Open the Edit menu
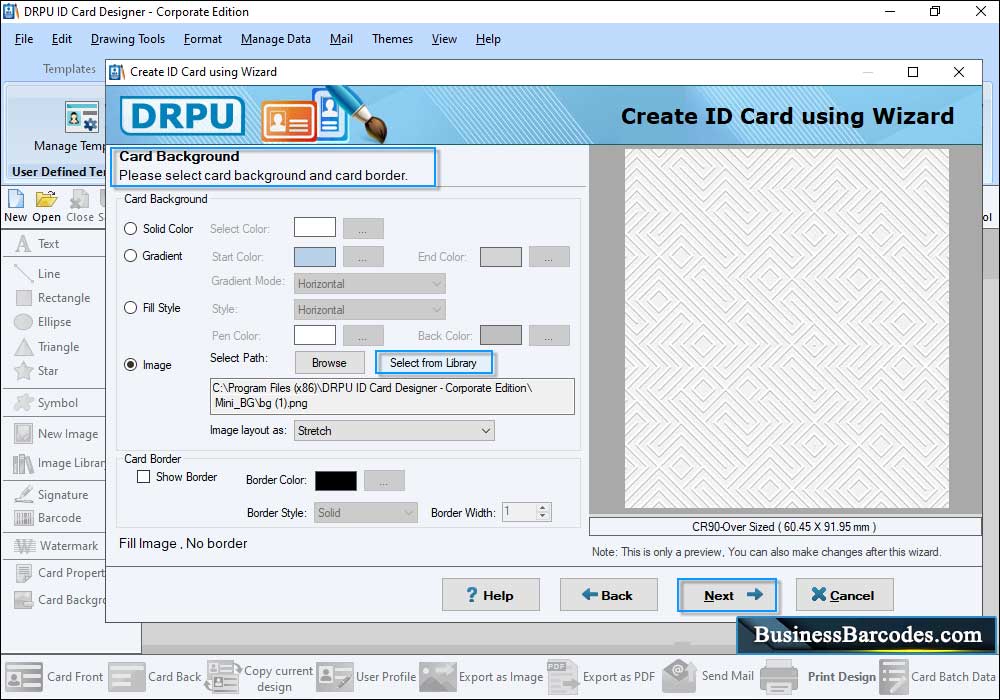 62,39
